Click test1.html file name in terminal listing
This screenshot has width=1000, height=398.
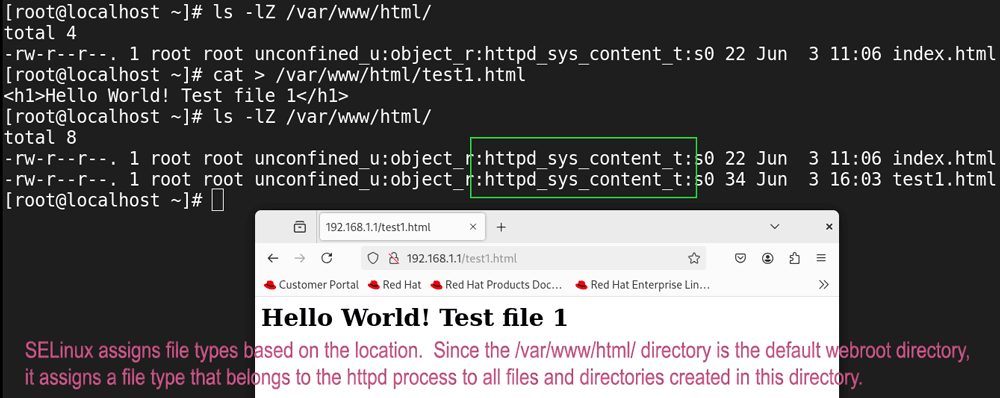coord(944,179)
